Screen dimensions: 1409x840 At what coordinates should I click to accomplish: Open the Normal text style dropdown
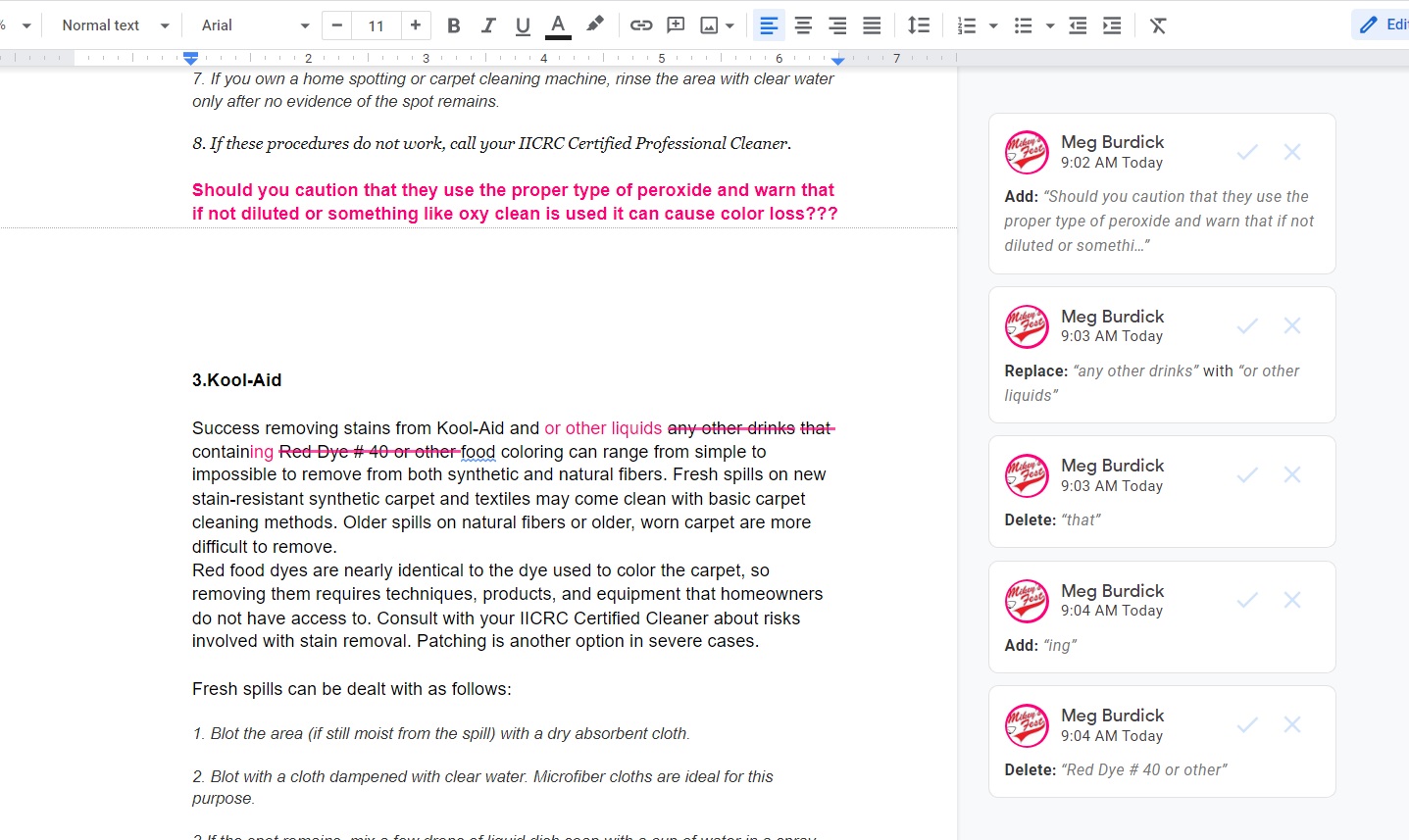point(115,25)
